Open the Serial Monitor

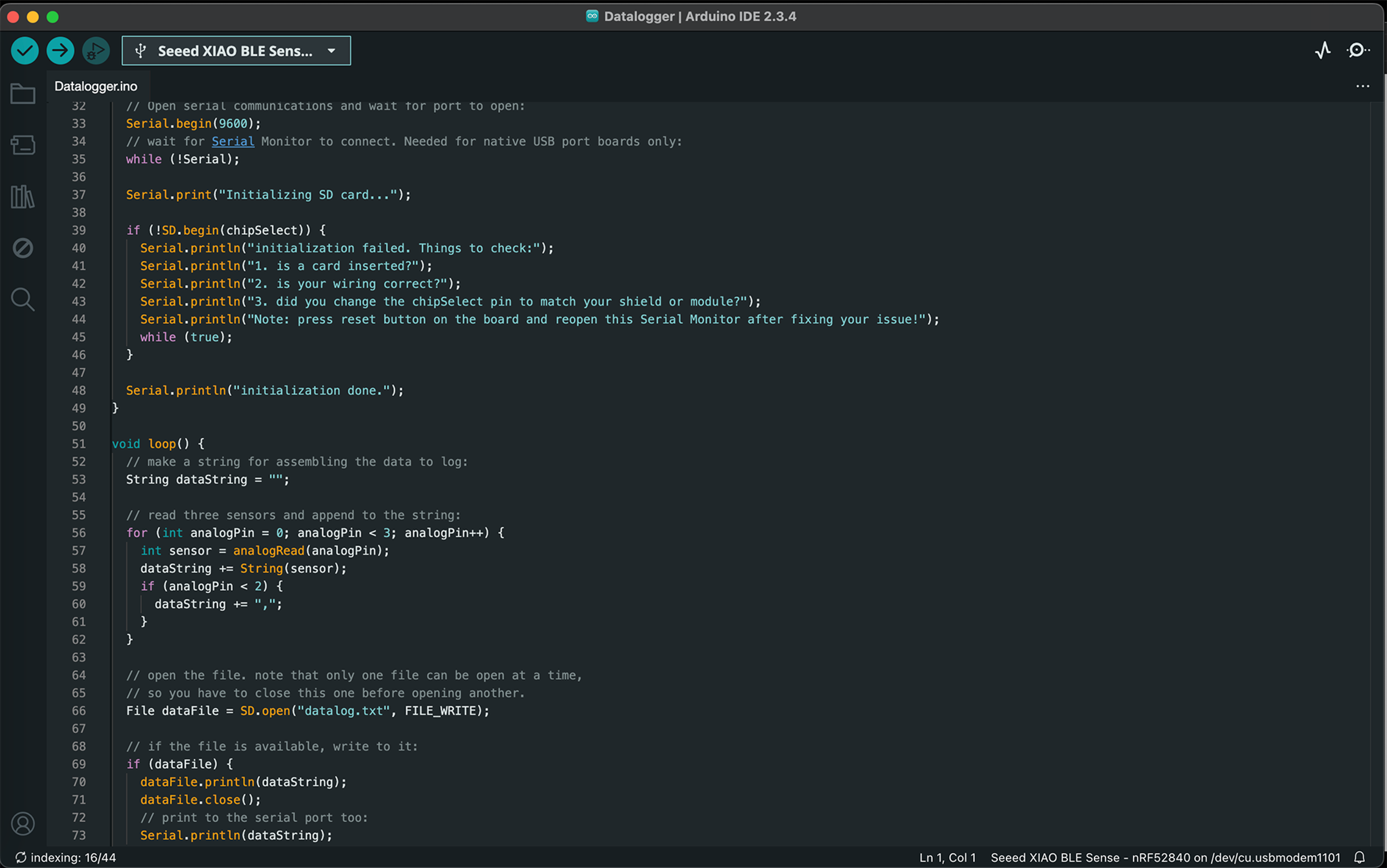(x=1358, y=51)
